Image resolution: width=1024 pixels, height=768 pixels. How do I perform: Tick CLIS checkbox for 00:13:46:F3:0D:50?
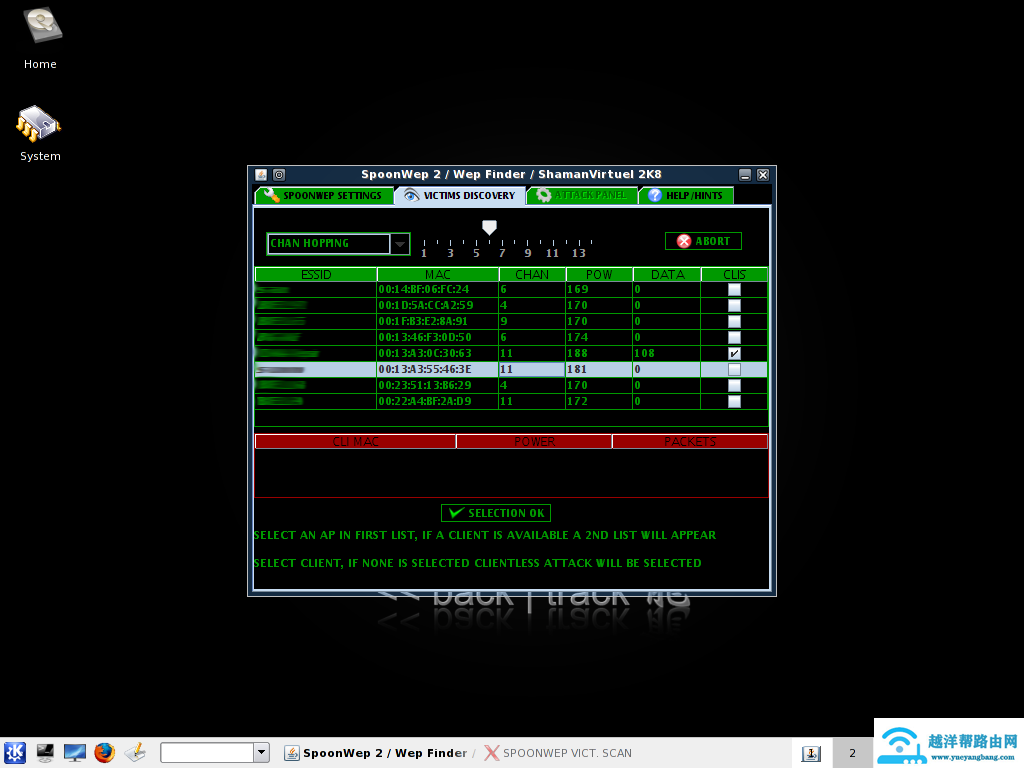pos(734,338)
